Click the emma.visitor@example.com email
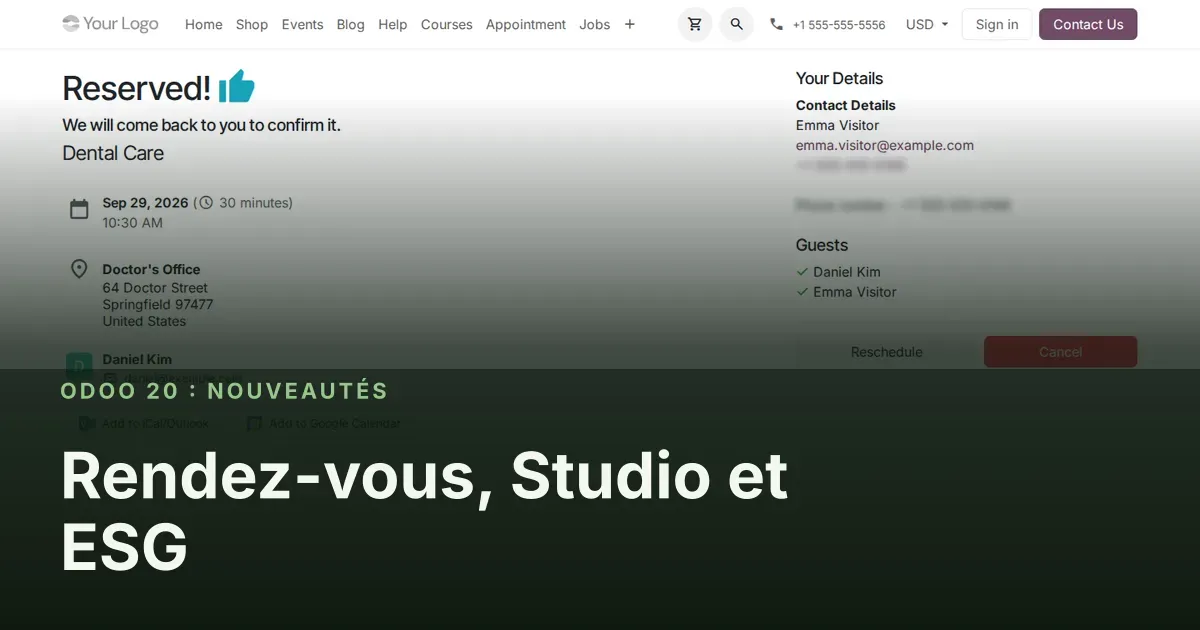The width and height of the screenshot is (1200, 630). tap(885, 145)
